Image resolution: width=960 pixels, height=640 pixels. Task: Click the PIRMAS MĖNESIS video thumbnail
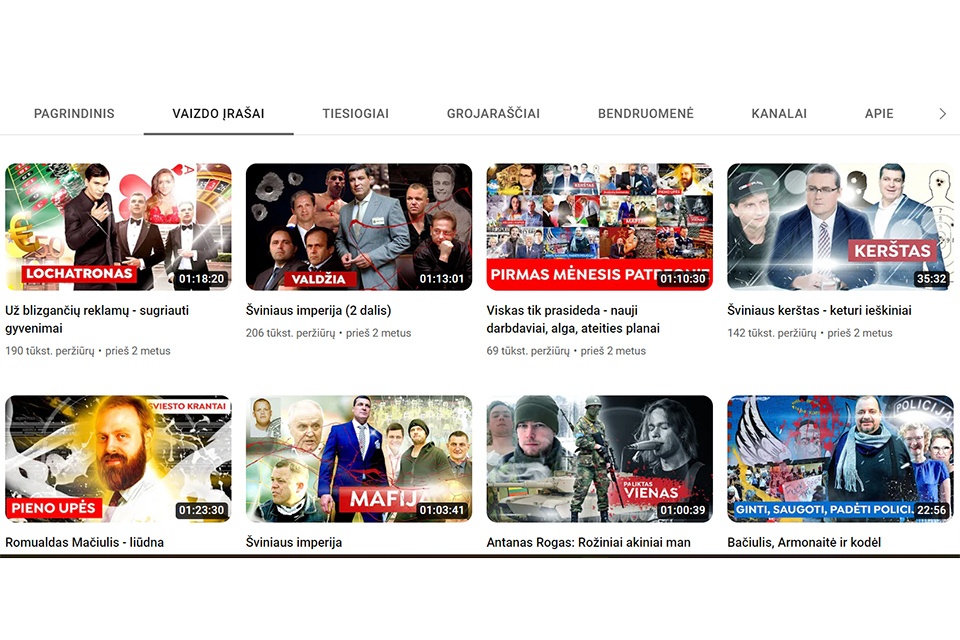599,226
